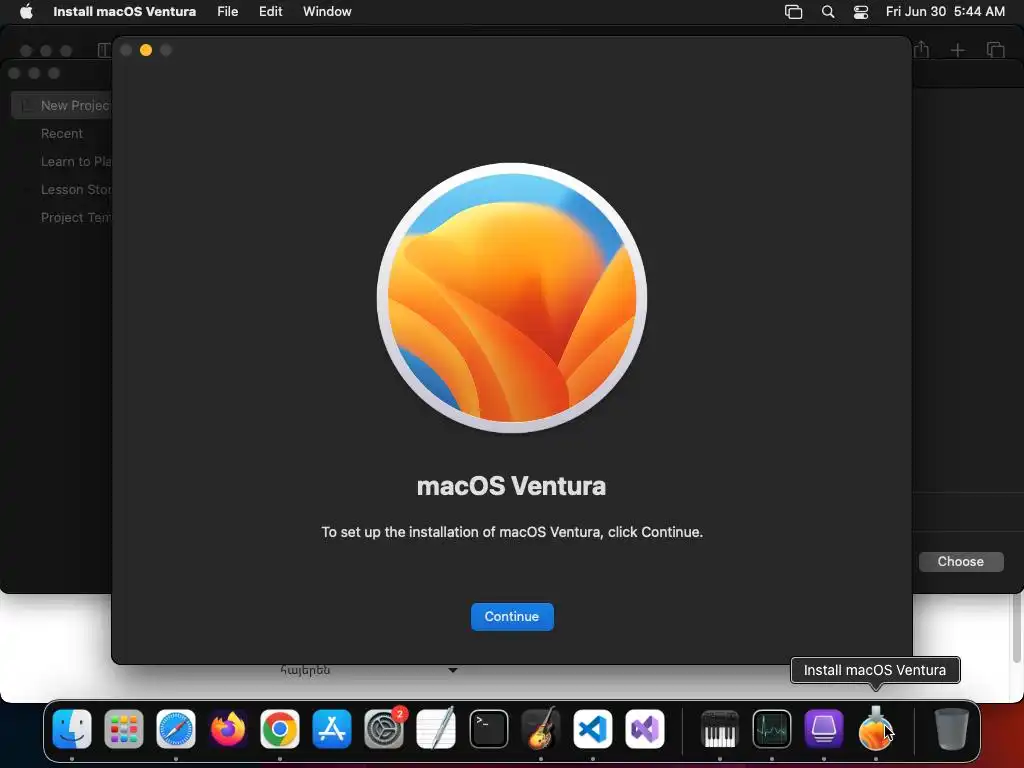Open Google Chrome from the Dock
Image resolution: width=1024 pixels, height=768 pixels.
pyautogui.click(x=280, y=729)
